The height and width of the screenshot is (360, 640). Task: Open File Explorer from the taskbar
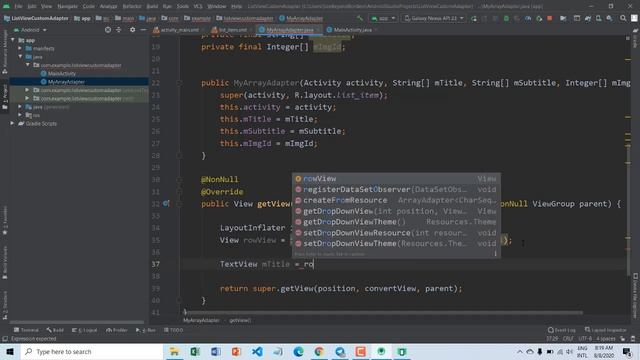[174, 351]
